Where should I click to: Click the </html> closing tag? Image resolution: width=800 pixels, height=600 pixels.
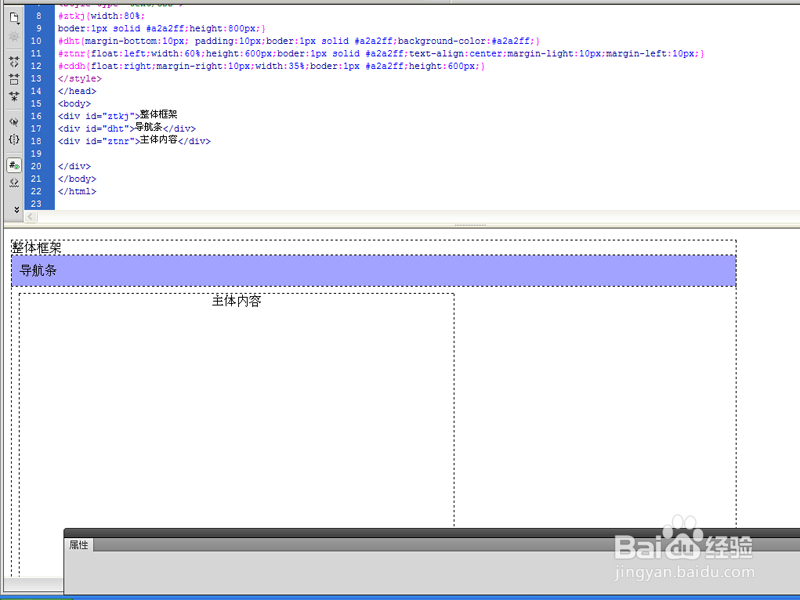(77, 191)
